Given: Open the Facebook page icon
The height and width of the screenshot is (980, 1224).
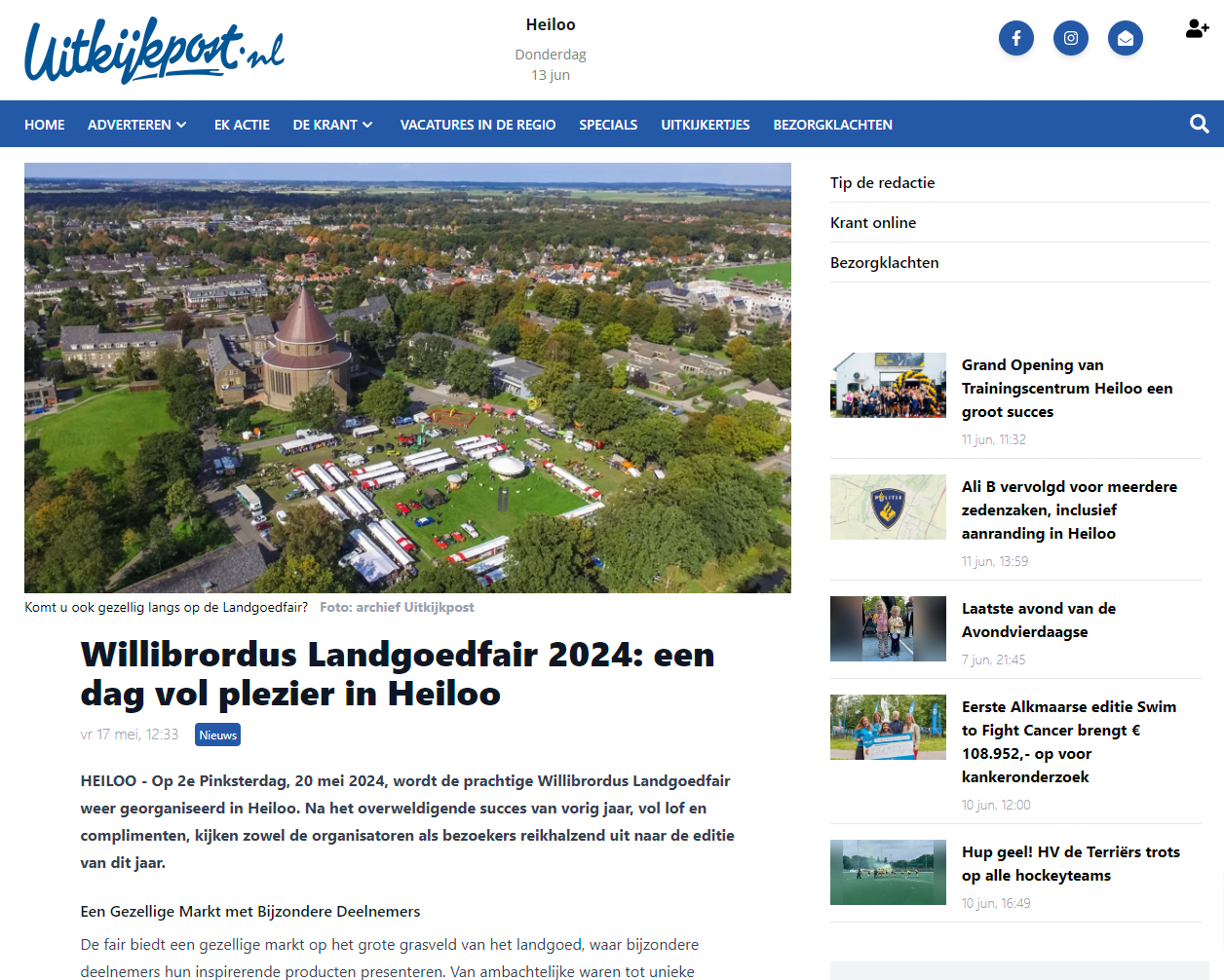Looking at the screenshot, I should [x=1015, y=38].
